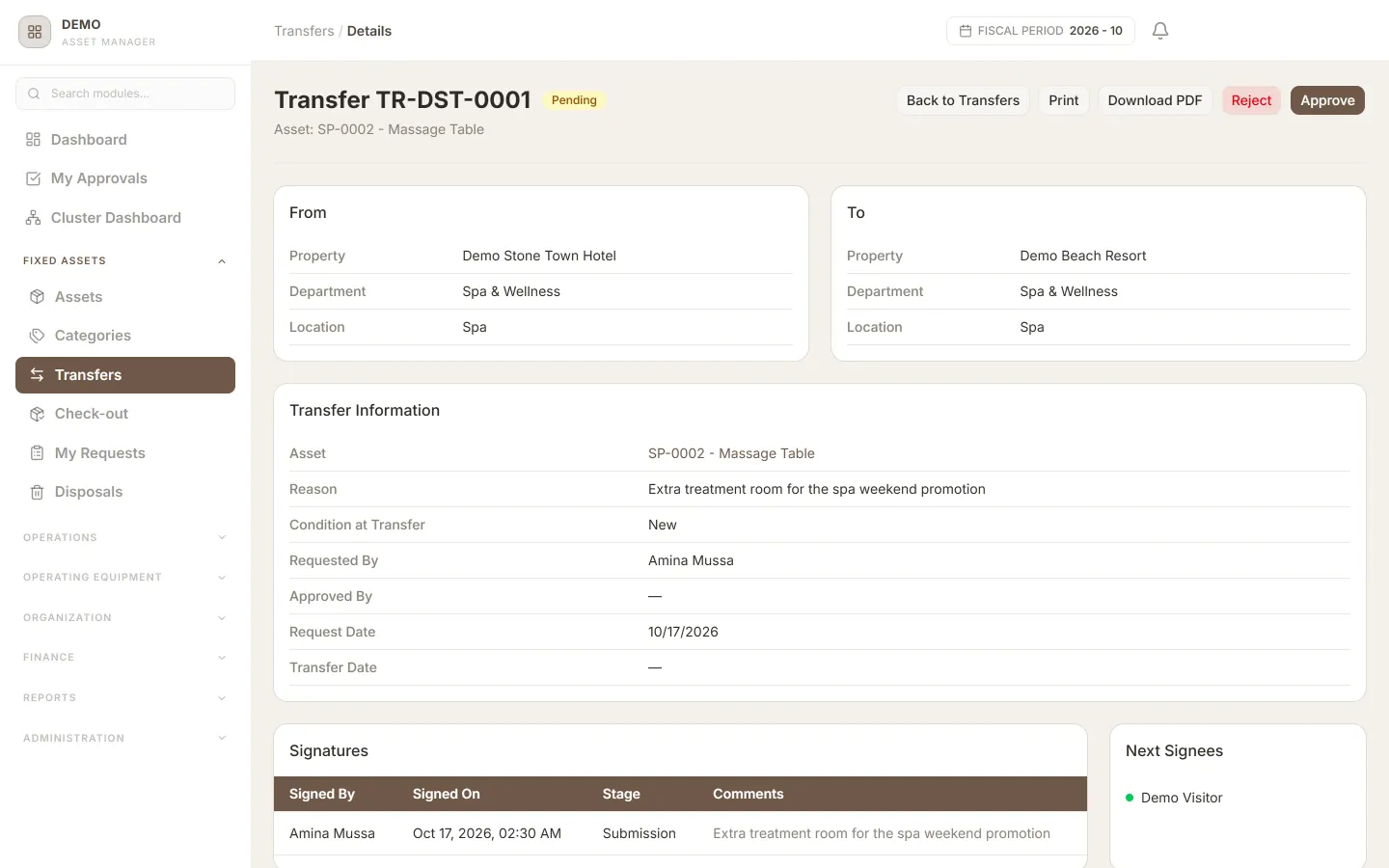The height and width of the screenshot is (868, 1389).
Task: Open the notifications bell
Action: pyautogui.click(x=1160, y=31)
